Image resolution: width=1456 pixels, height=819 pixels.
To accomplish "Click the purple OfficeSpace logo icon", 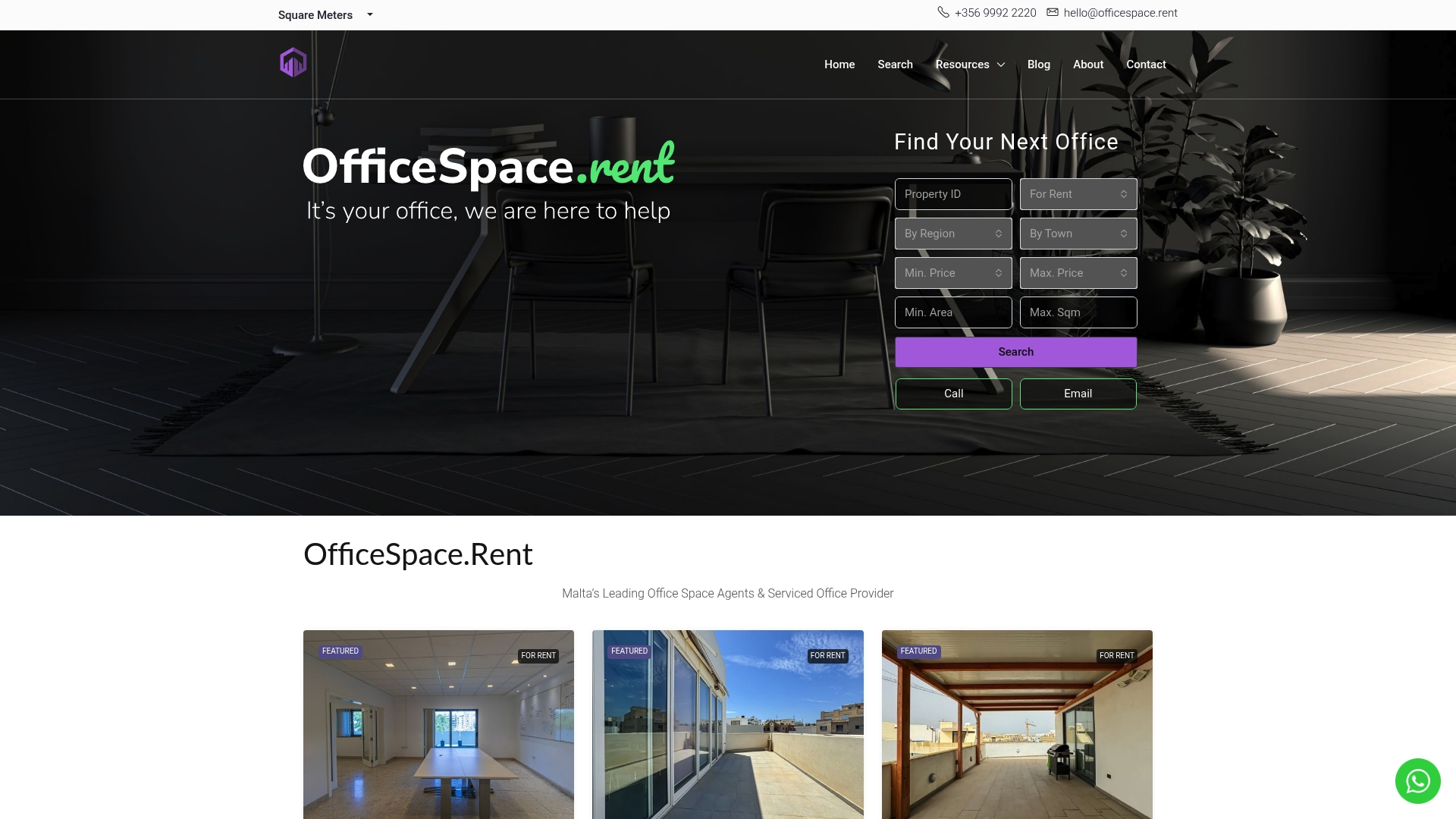I will pyautogui.click(x=293, y=62).
